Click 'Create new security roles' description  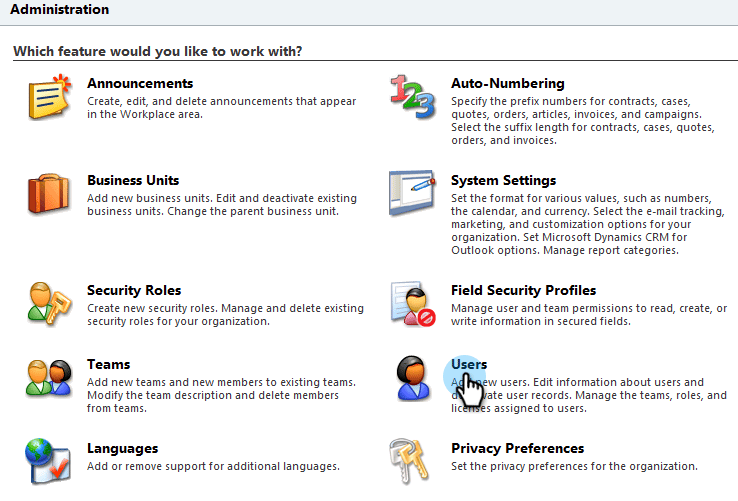225,315
